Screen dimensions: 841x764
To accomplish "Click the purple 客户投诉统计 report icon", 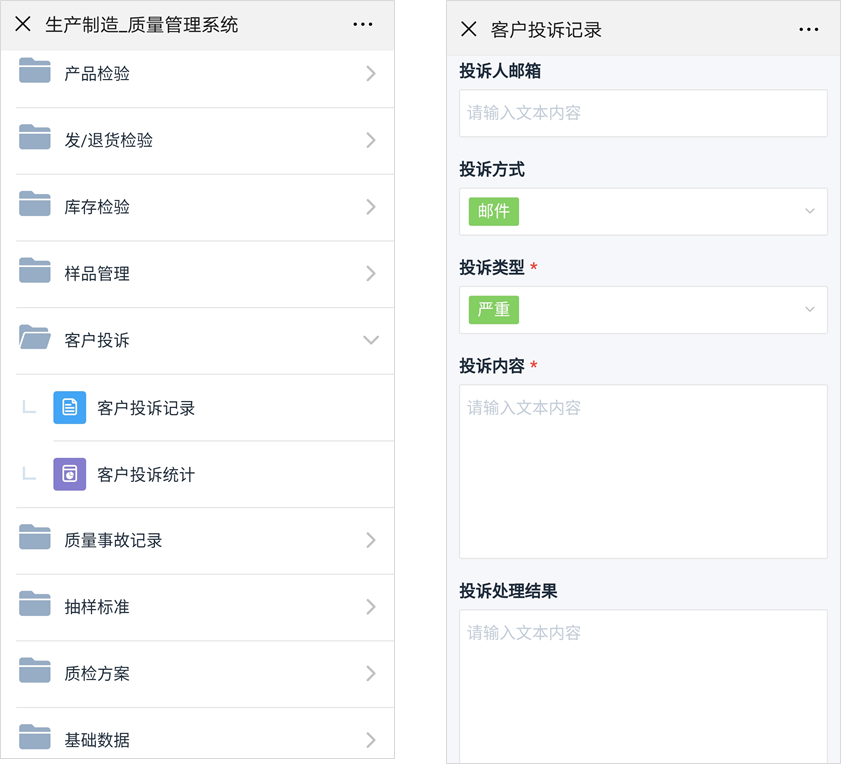I will (x=69, y=474).
